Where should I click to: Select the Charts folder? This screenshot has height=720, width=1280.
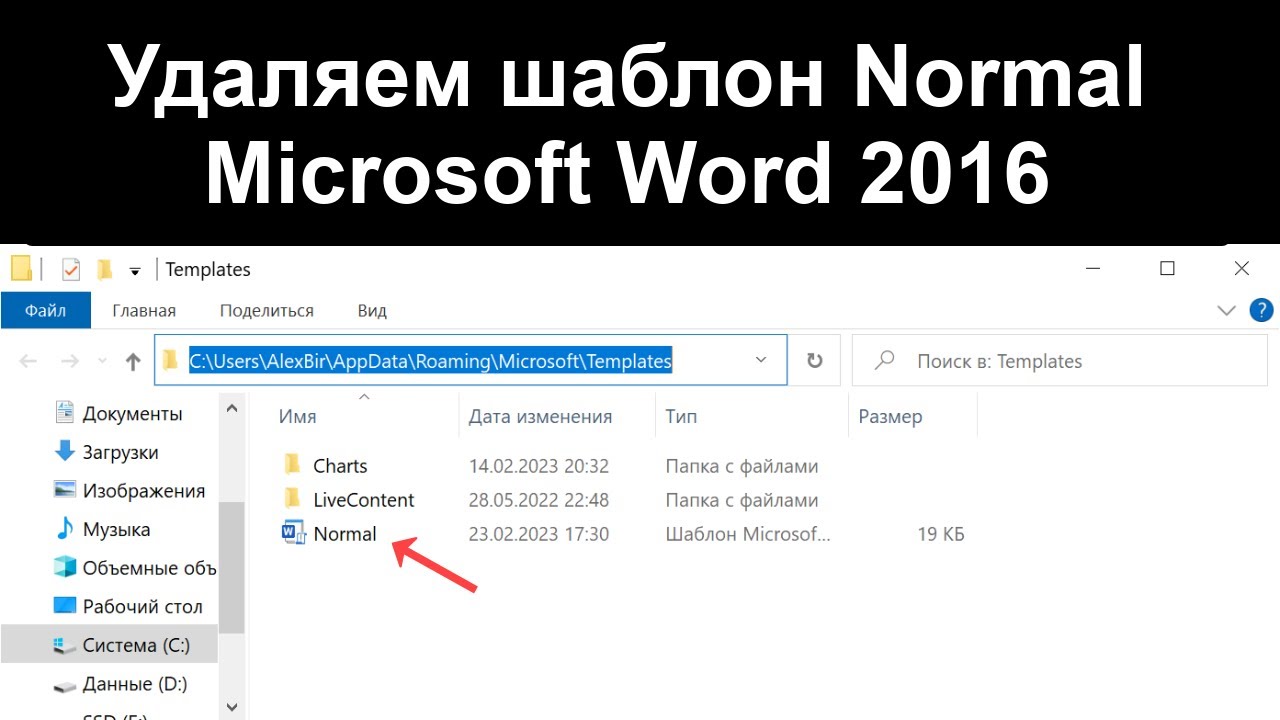click(340, 466)
